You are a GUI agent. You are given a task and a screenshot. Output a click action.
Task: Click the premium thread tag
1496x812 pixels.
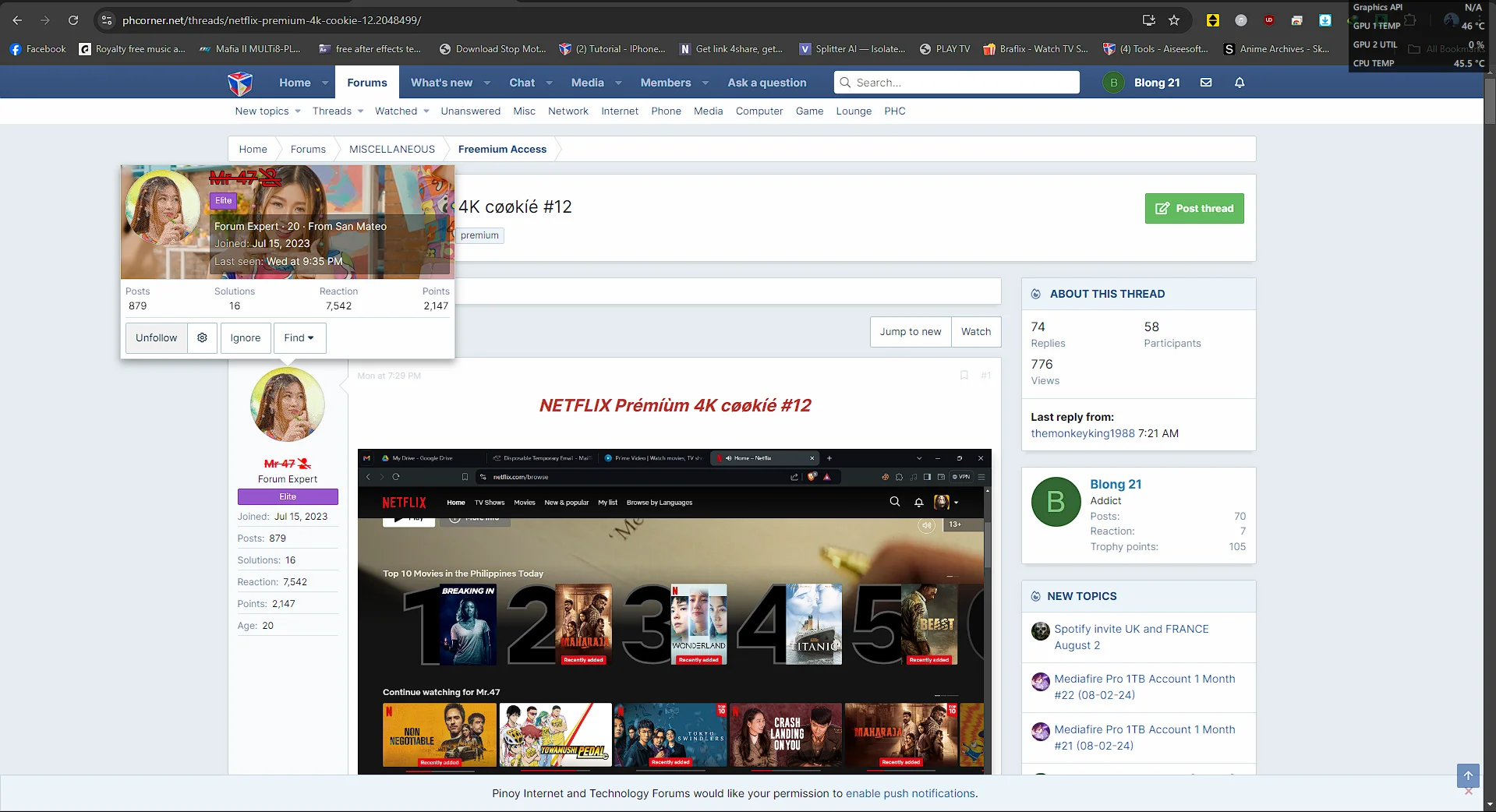point(479,235)
